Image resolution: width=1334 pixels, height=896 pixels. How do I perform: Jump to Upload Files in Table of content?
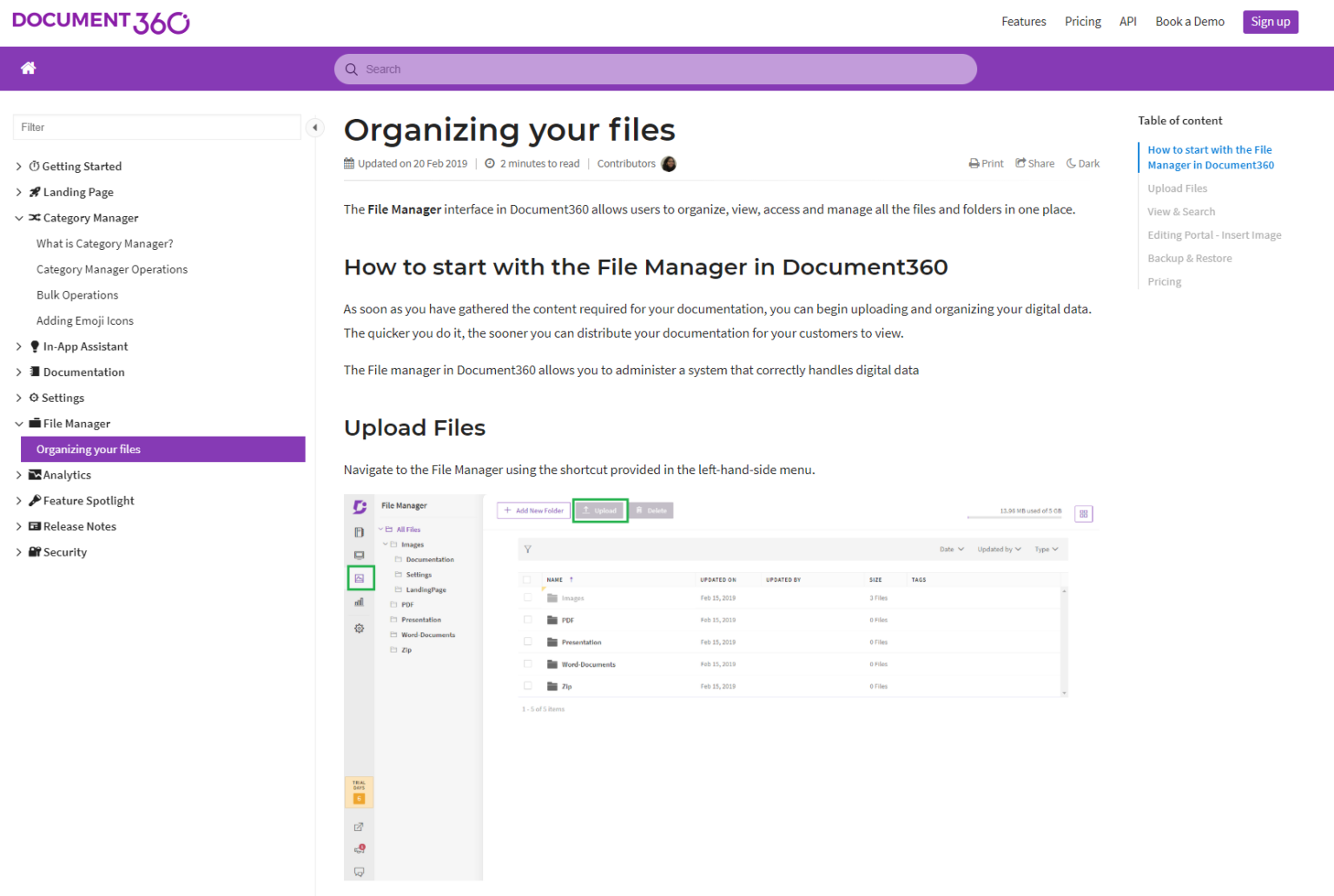tap(1177, 188)
